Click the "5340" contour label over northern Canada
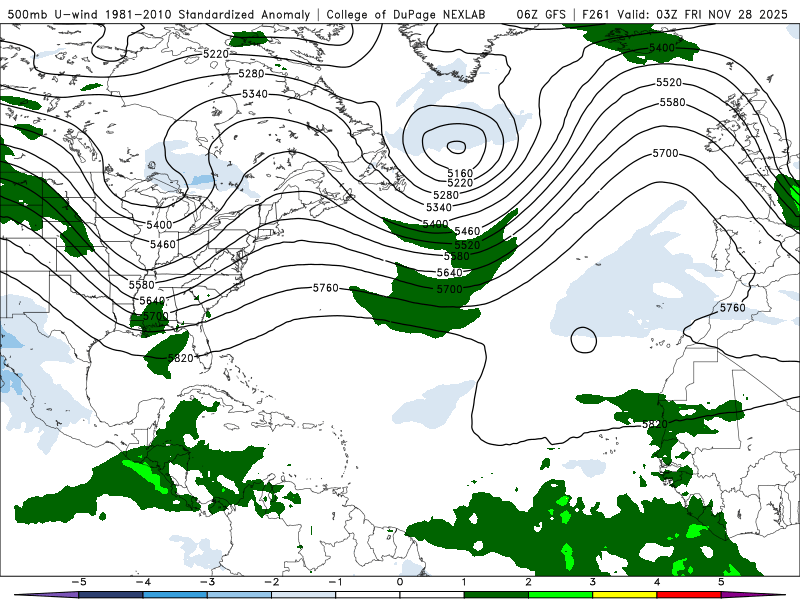This screenshot has width=800, height=600. [x=255, y=94]
